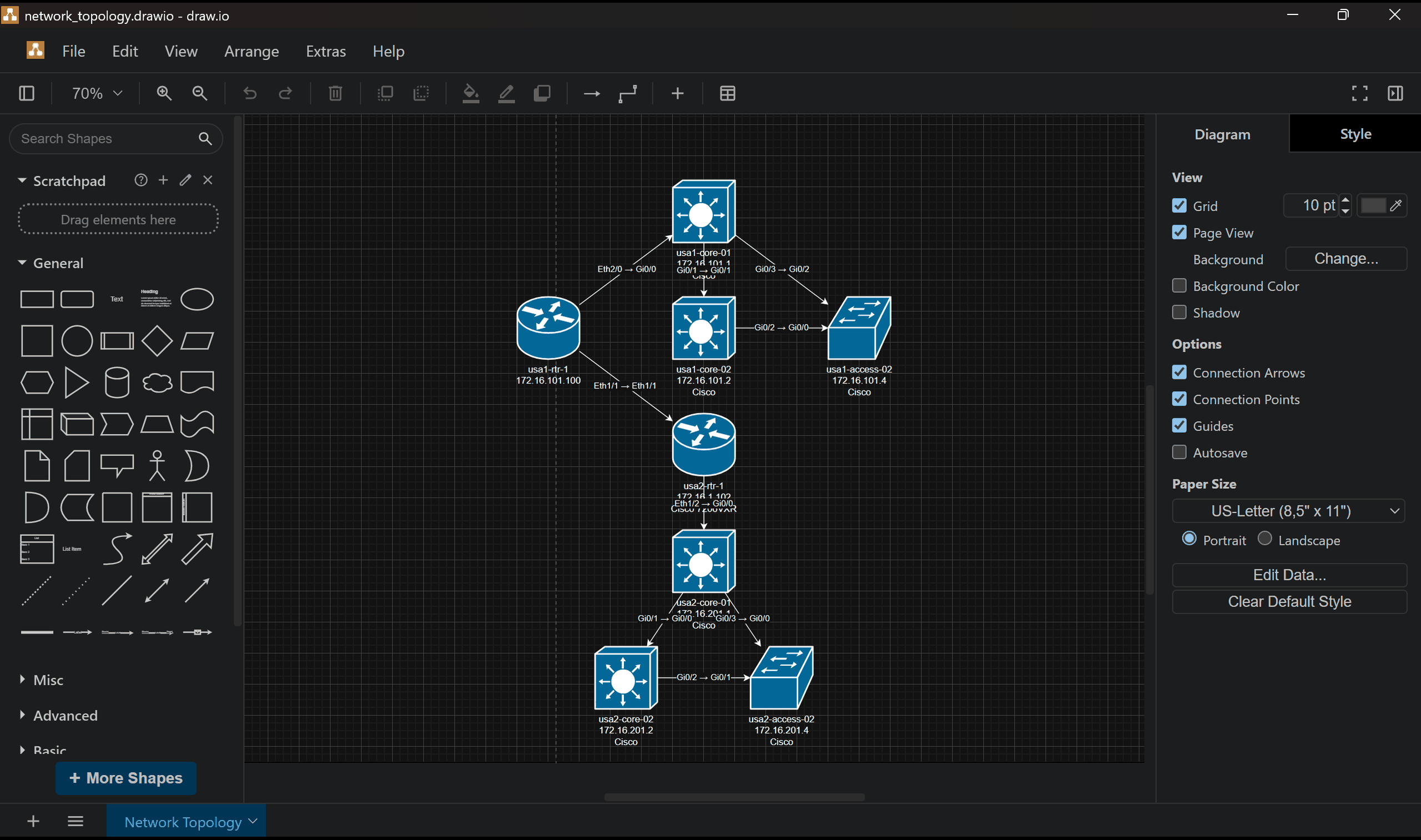Open Network Topology page tab menu

[x=253, y=821]
